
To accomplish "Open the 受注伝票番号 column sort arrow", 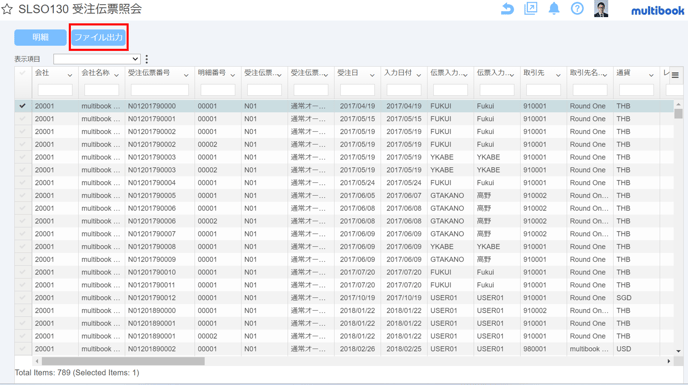I will coord(186,75).
